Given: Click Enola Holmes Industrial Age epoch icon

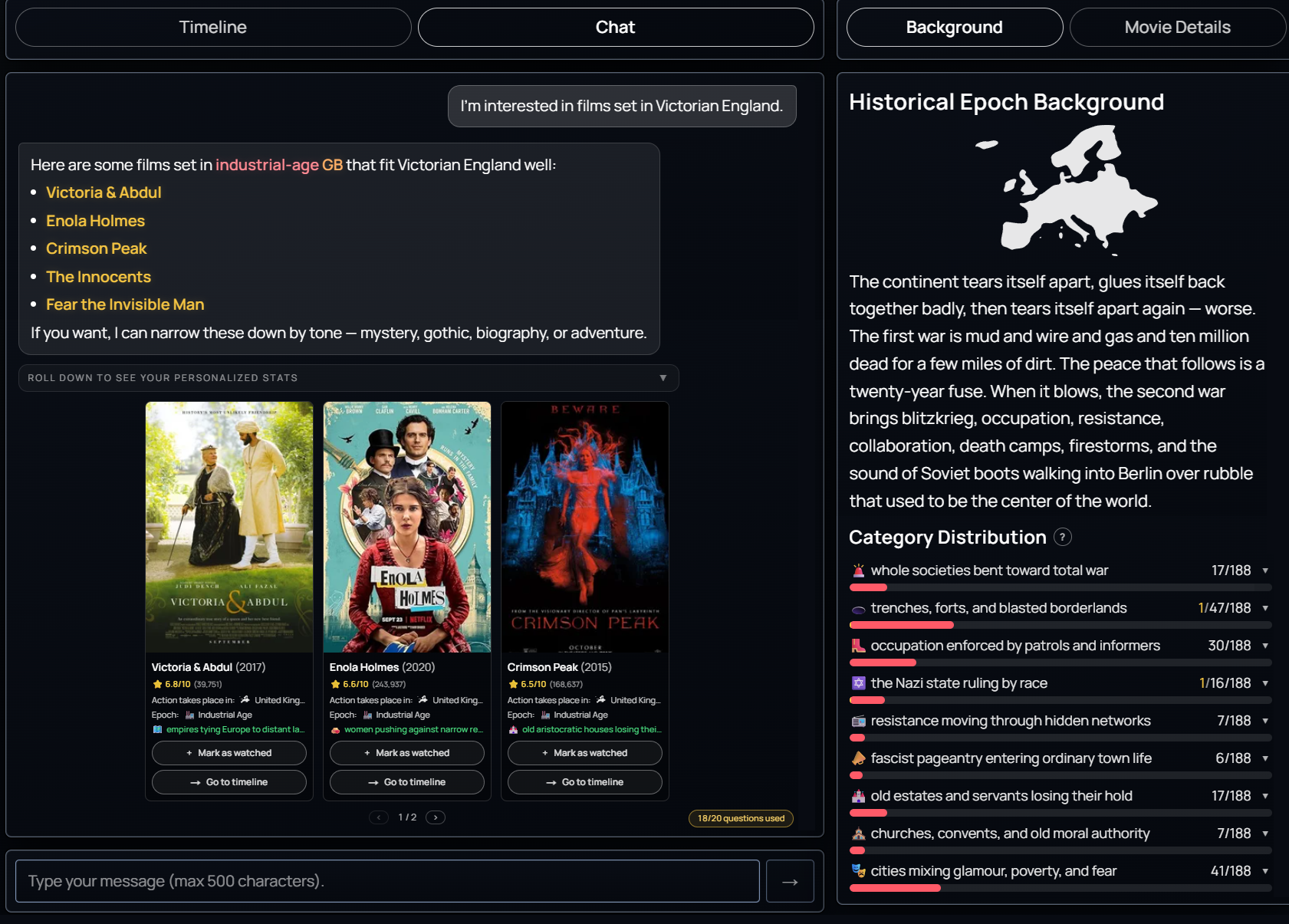Looking at the screenshot, I should (367, 715).
